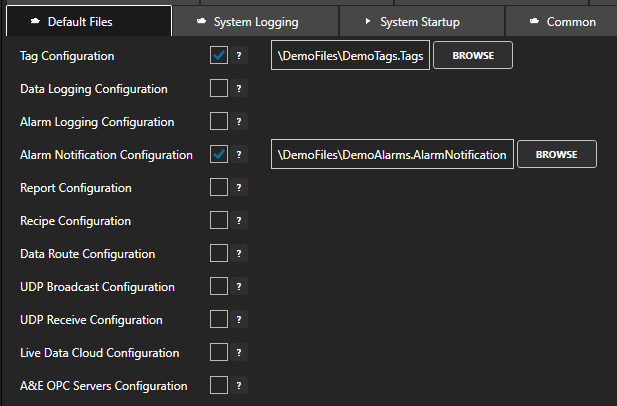617x406 pixels.
Task: Switch to the System Logging tab
Action: point(255,21)
